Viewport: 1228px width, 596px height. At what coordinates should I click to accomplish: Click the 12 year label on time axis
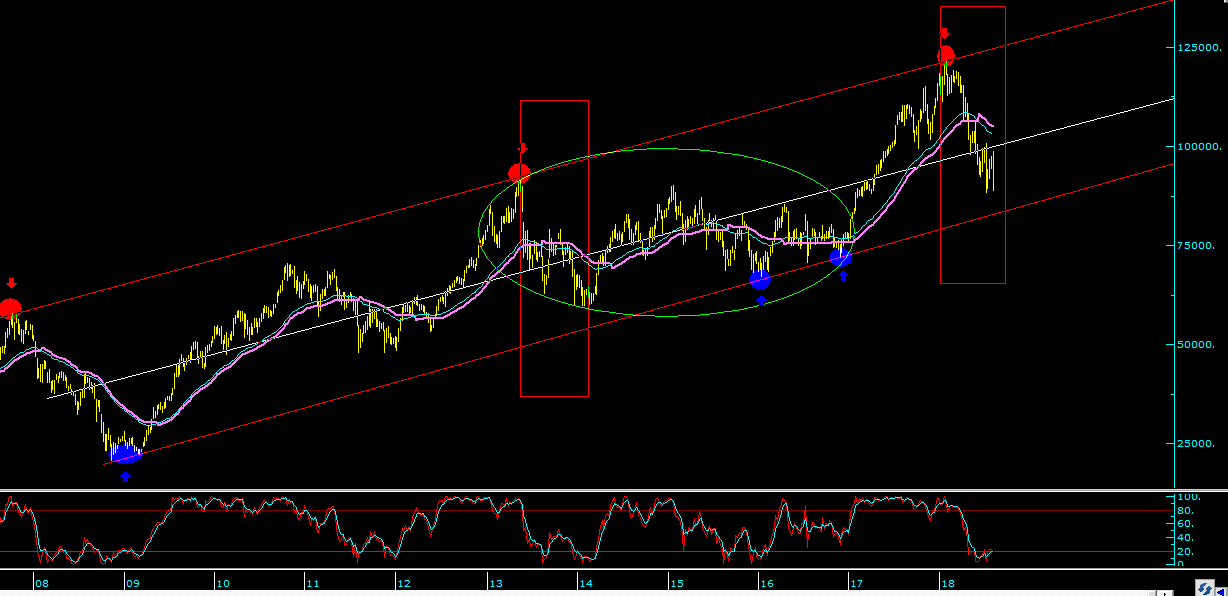click(404, 583)
